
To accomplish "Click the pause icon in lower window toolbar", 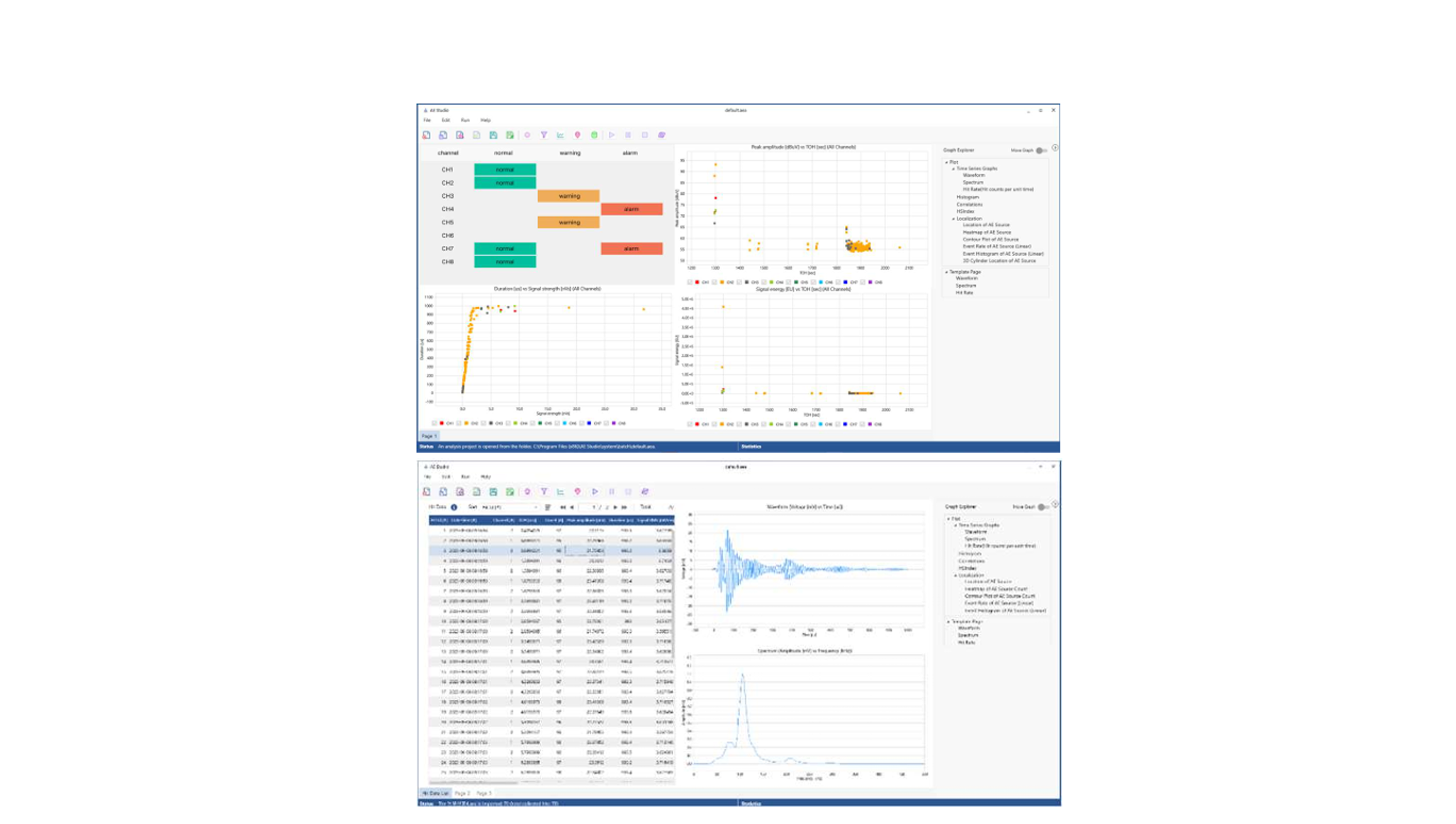I will click(612, 491).
